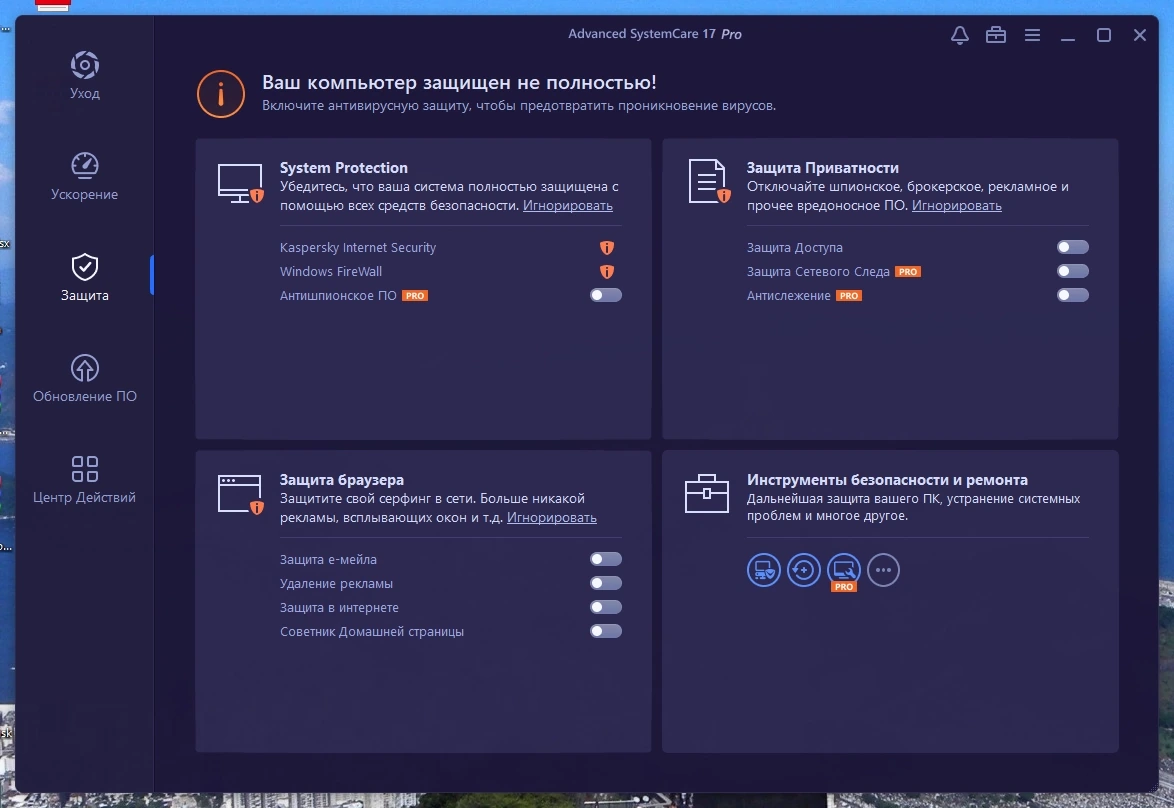Open Центр Действий action center
Screen dimensions: 1174x808
tap(85, 480)
